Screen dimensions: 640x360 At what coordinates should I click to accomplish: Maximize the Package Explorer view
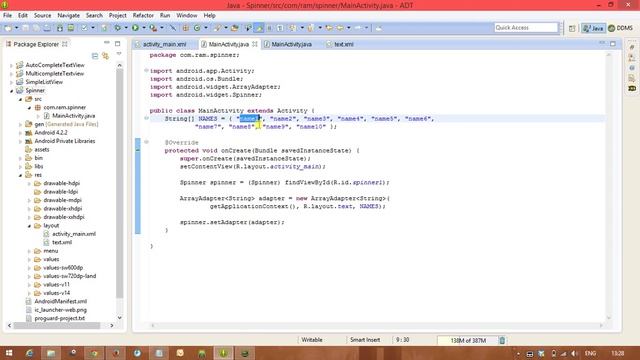click(118, 43)
